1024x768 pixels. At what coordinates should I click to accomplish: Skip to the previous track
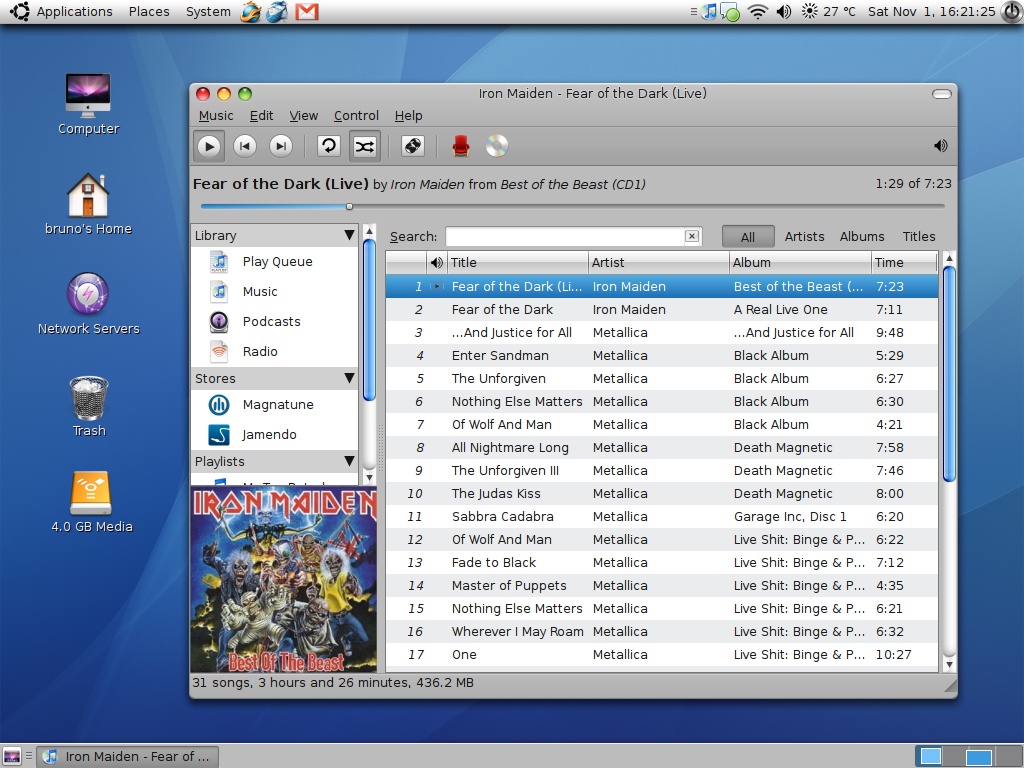245,146
